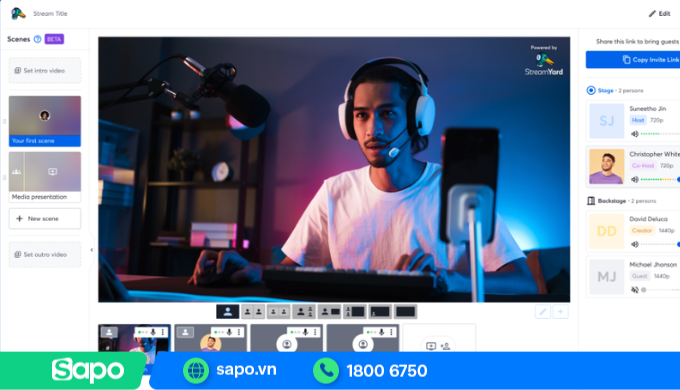Click the drag handle beside Your first scene
This screenshot has width=680, height=390.
tap(4, 121)
